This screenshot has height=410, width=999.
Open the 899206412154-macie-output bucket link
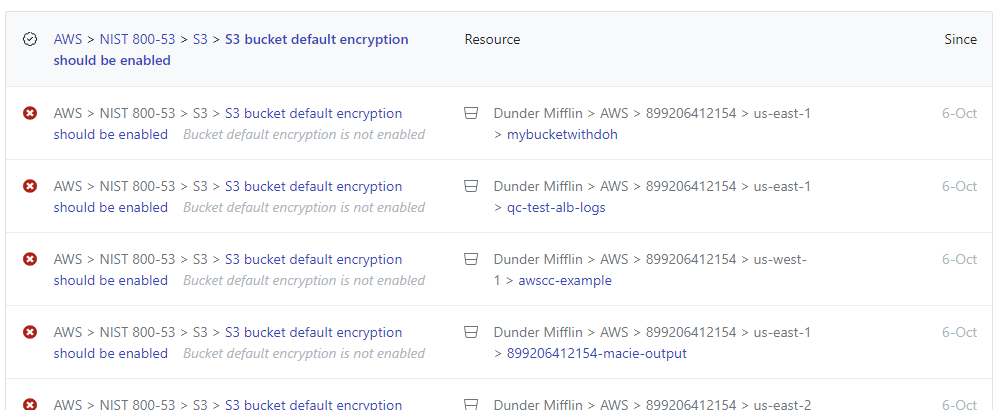click(596, 353)
